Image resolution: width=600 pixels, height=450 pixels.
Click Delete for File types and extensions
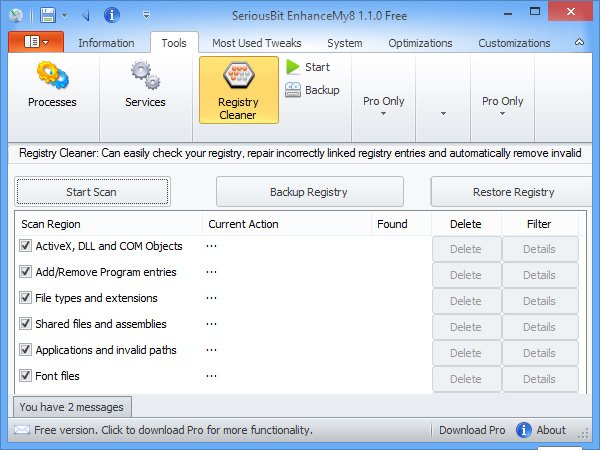coord(466,301)
